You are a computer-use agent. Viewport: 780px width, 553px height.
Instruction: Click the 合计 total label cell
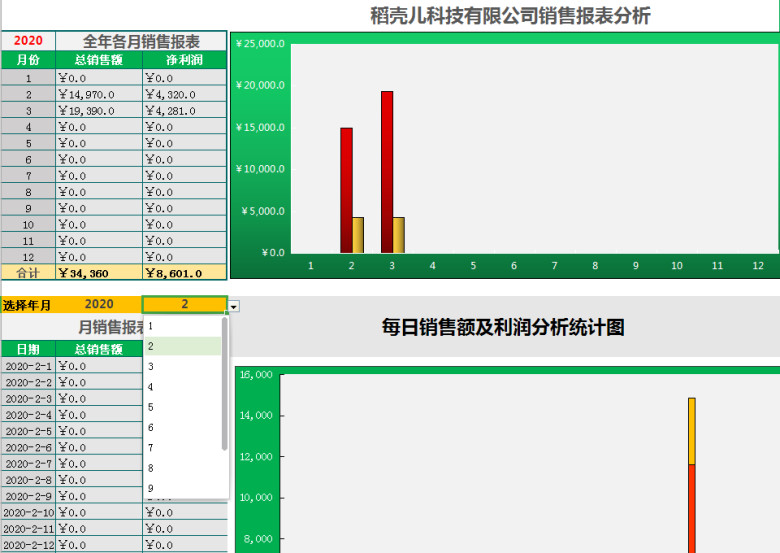(28, 273)
